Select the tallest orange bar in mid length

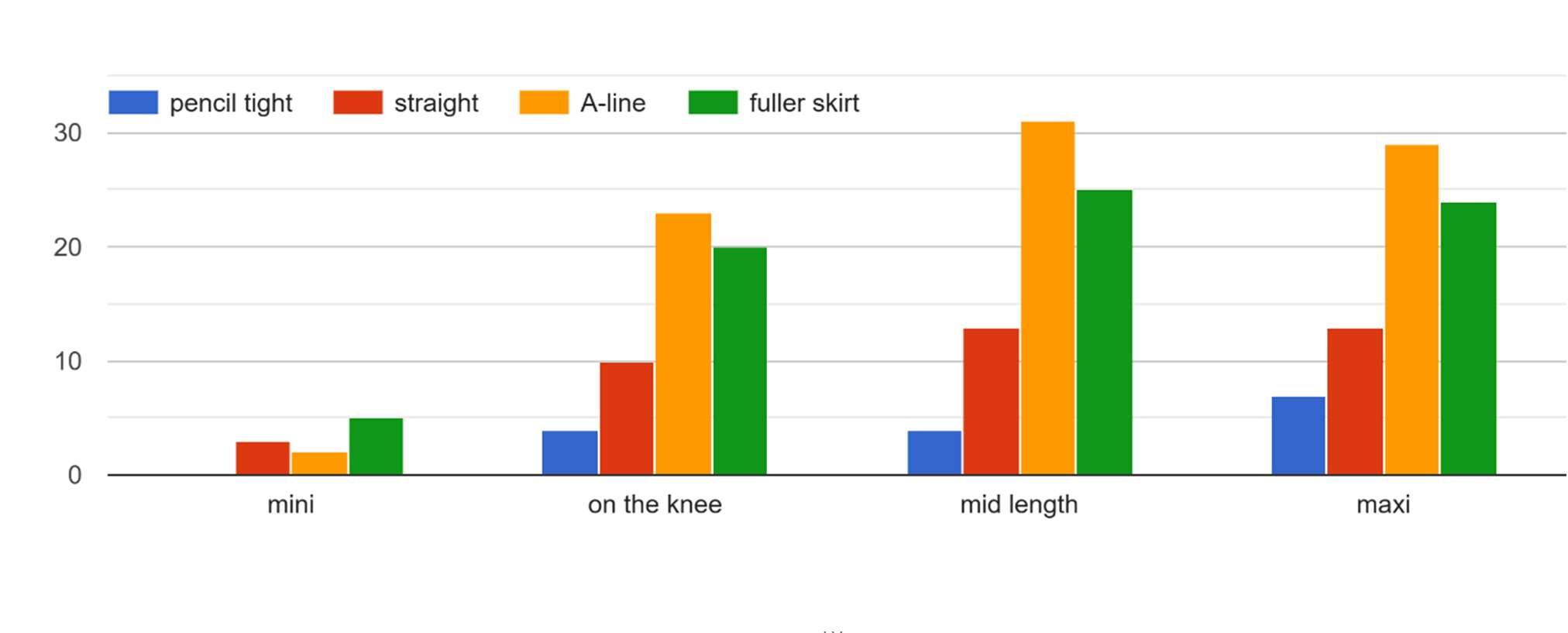coord(1047,298)
